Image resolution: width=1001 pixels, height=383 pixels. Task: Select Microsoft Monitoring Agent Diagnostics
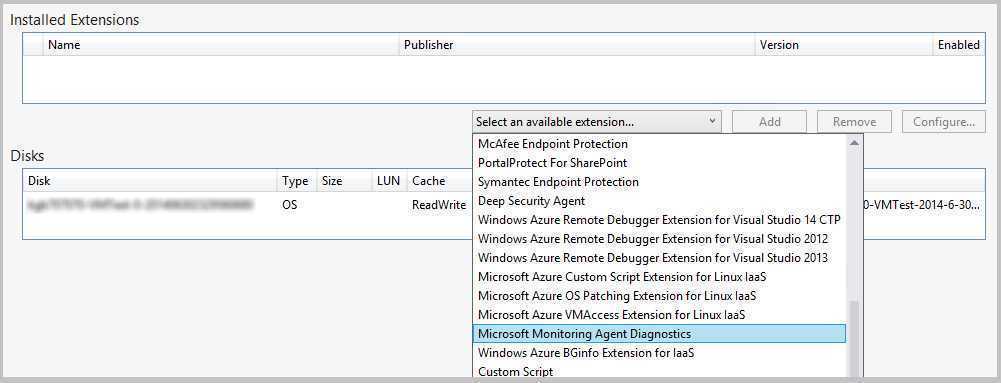coord(659,333)
